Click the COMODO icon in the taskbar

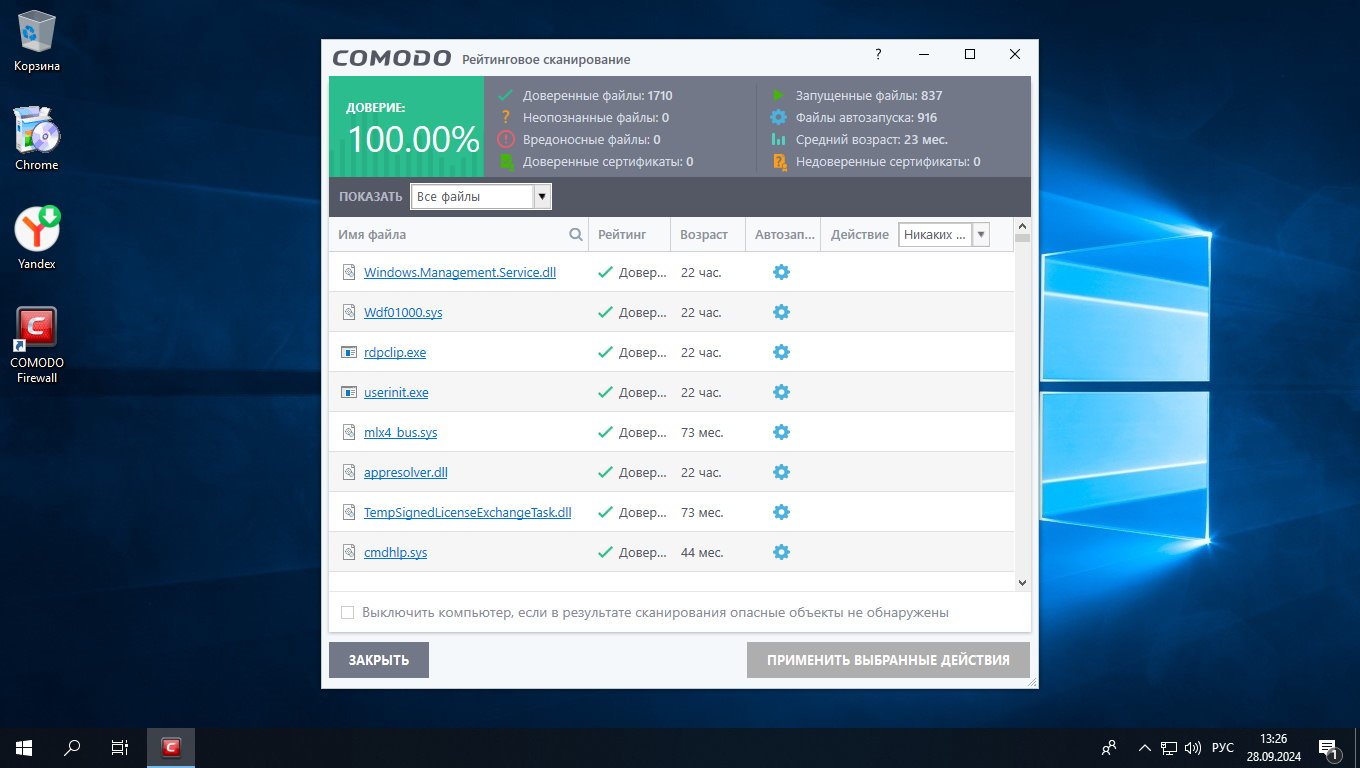tap(171, 747)
